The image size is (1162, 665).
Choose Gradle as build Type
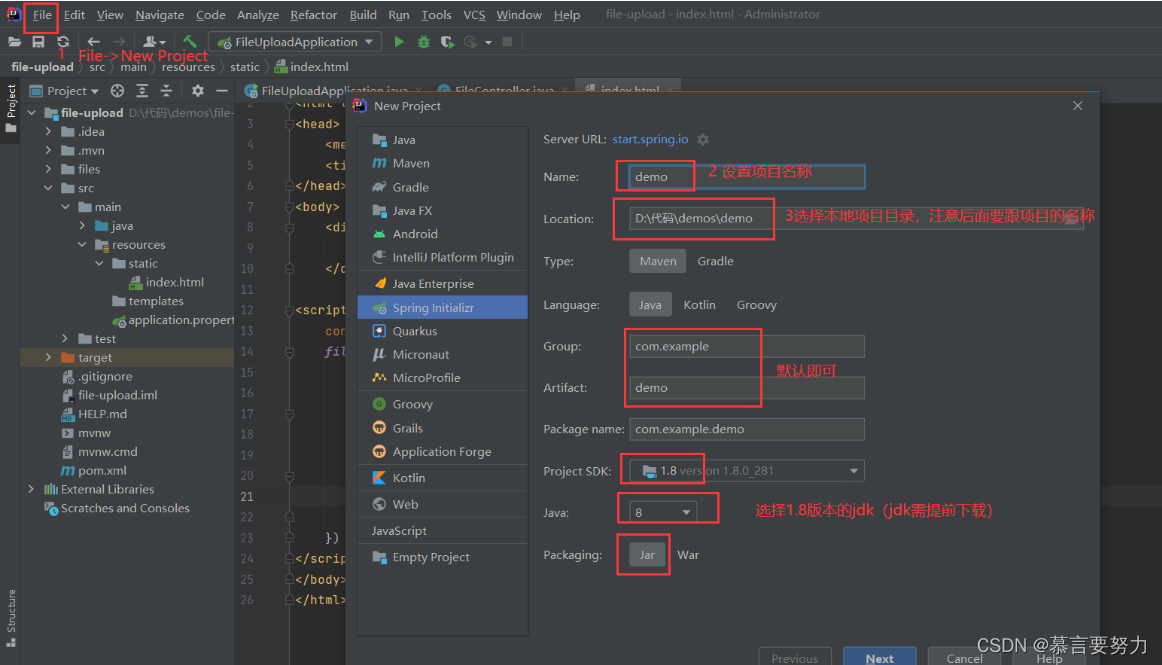[x=715, y=261]
